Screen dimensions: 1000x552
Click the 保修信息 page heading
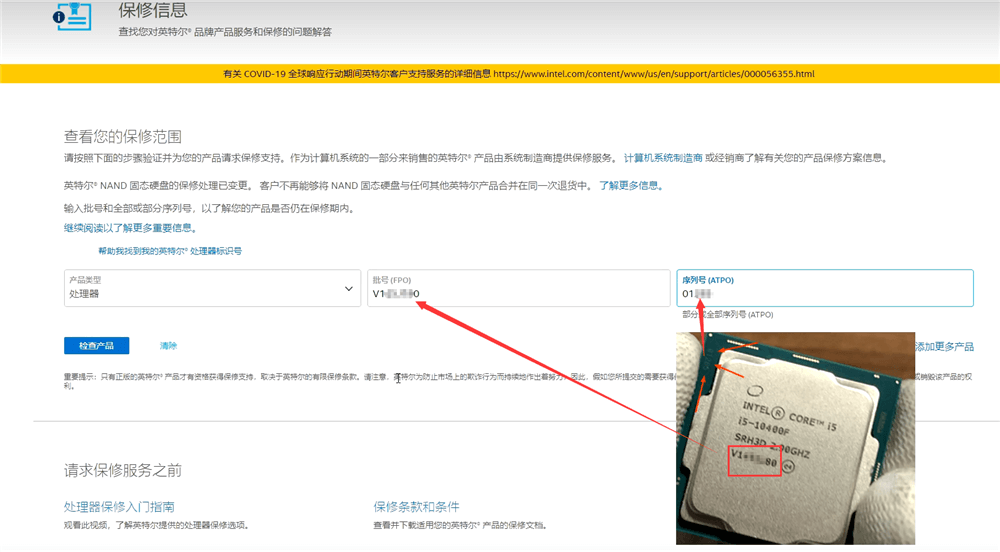tap(153, 11)
